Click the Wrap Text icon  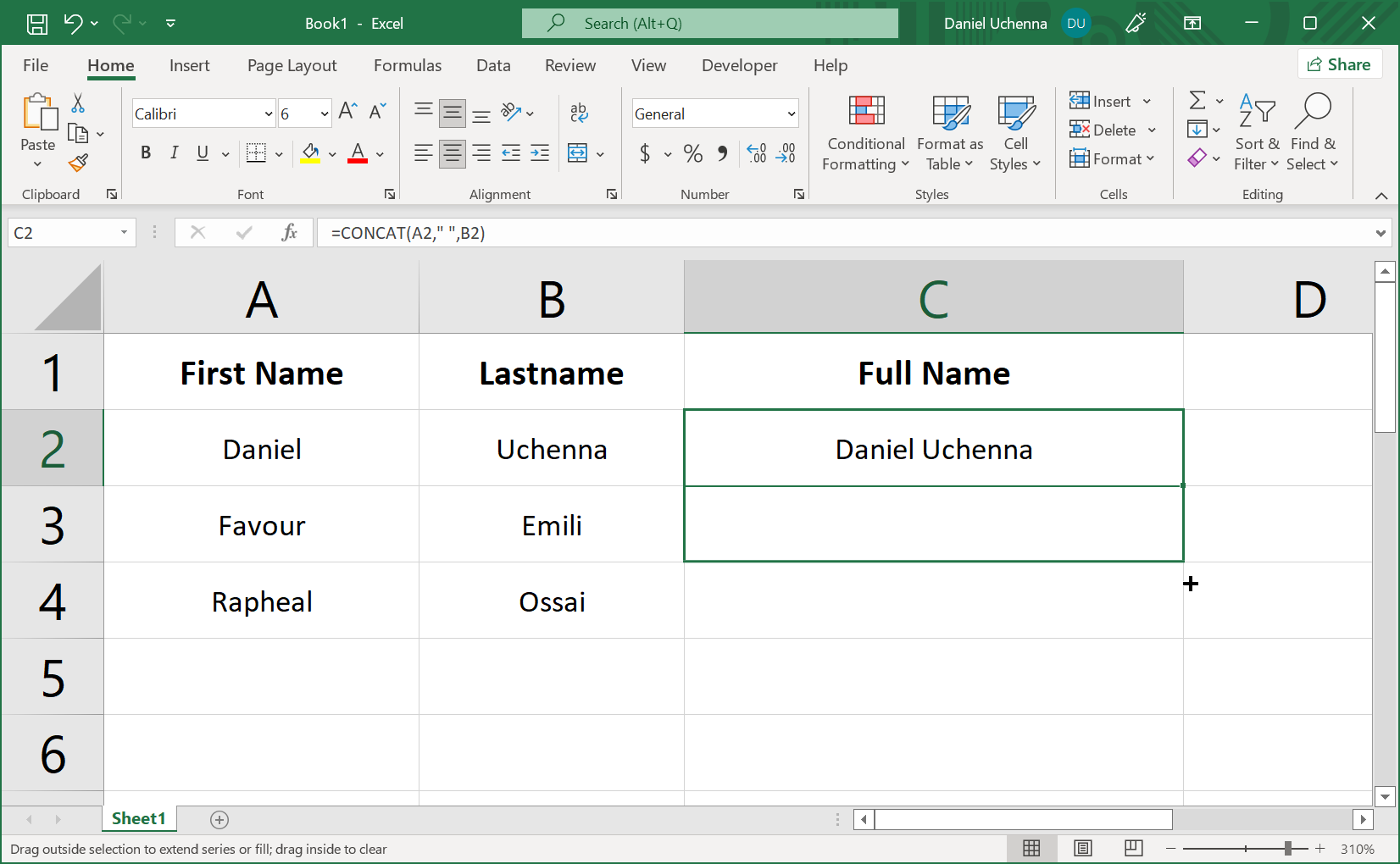pyautogui.click(x=578, y=110)
